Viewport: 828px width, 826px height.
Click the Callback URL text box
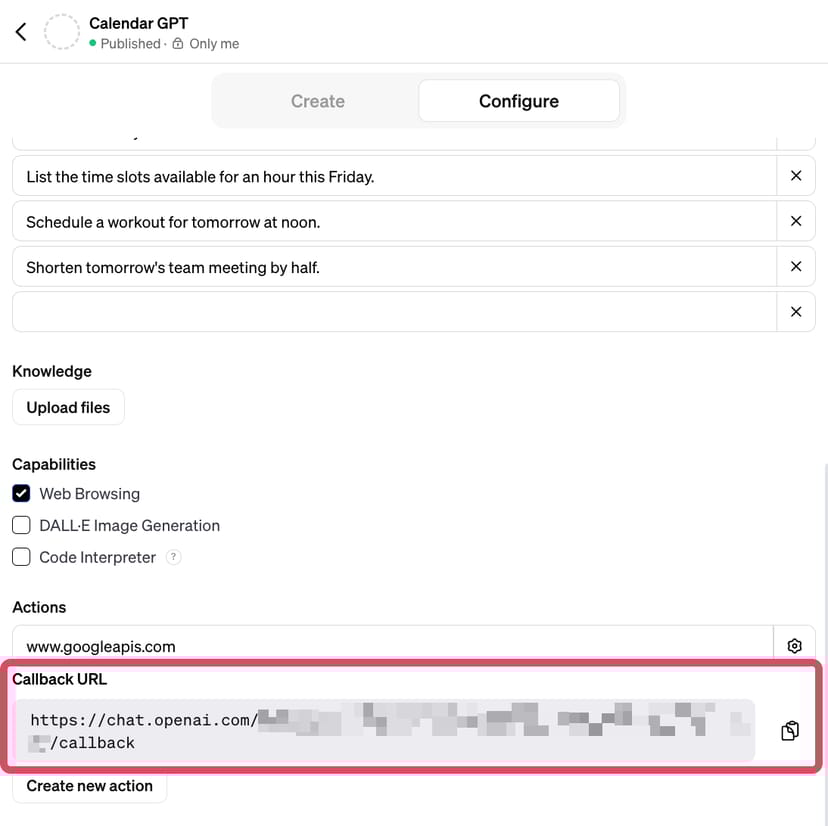click(384, 731)
